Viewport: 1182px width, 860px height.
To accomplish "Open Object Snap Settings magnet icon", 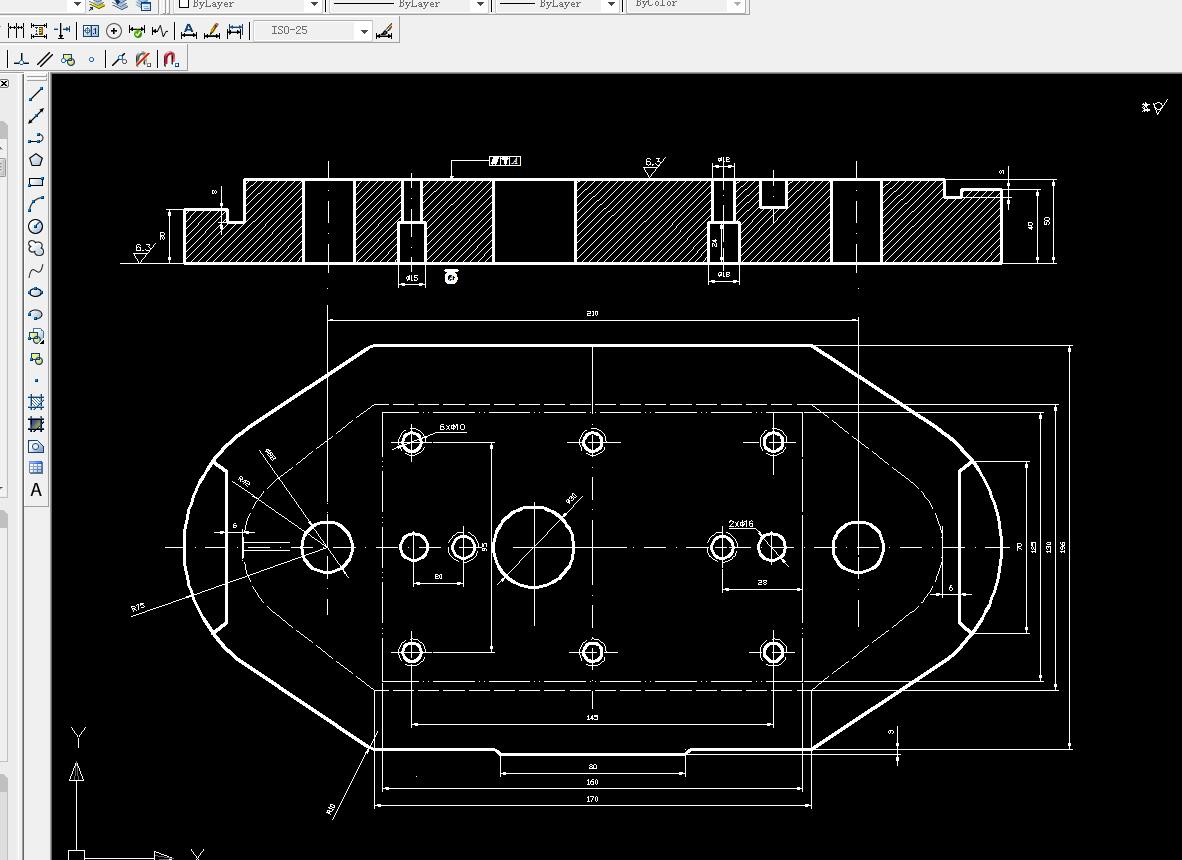I will 170,59.
